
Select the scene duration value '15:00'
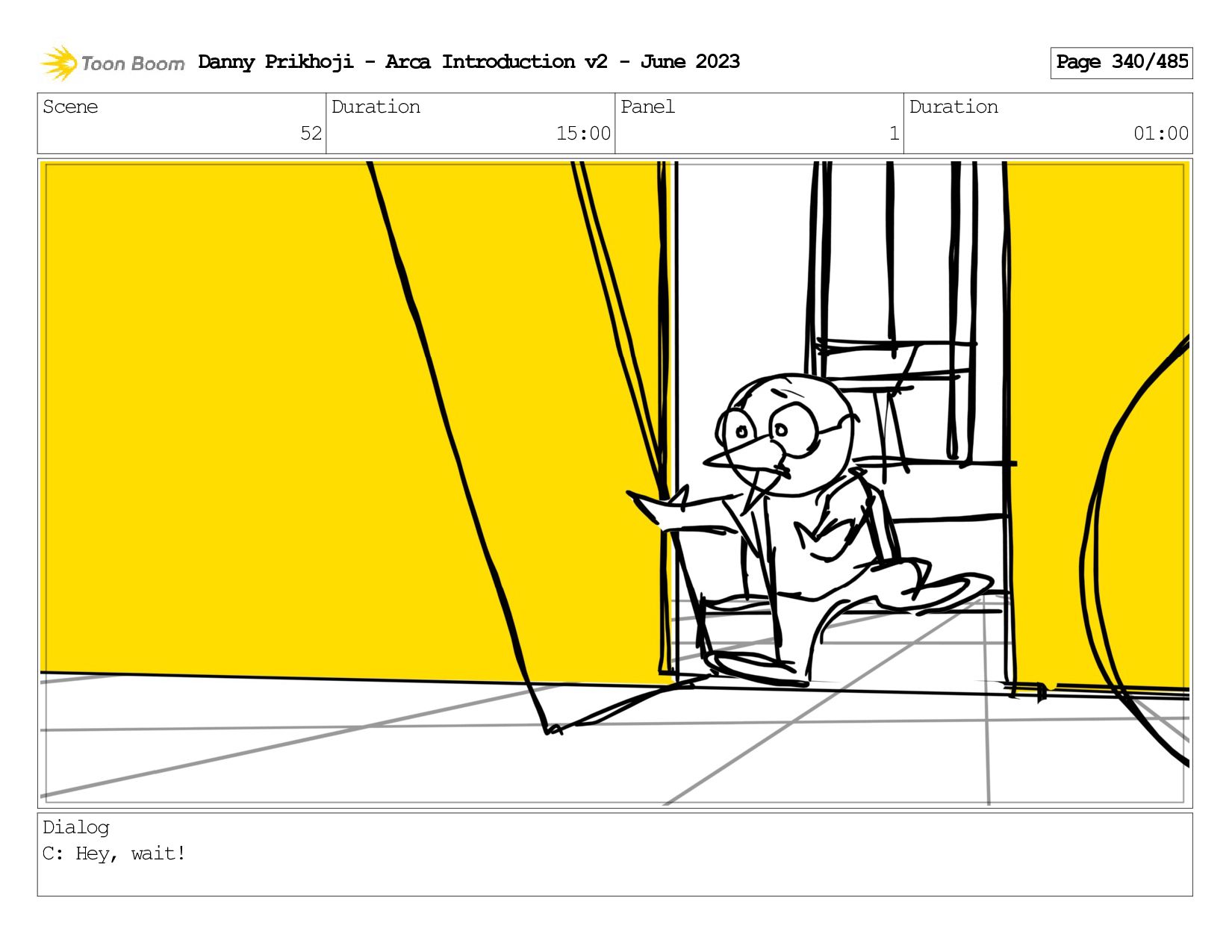pyautogui.click(x=583, y=133)
